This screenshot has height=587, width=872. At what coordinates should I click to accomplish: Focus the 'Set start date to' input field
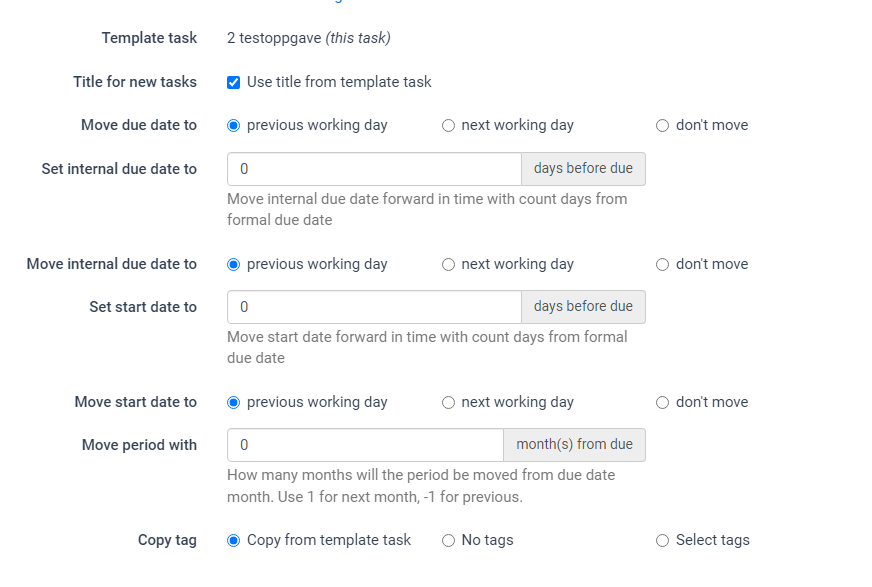click(x=374, y=307)
